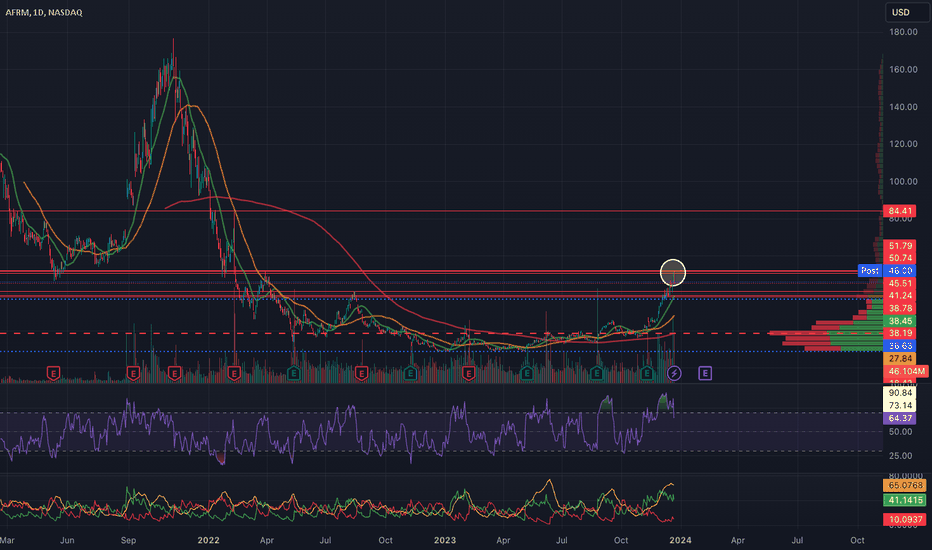Image resolution: width=932 pixels, height=550 pixels.
Task: Click the orange 27.84 price label
Action: pyautogui.click(x=900, y=359)
